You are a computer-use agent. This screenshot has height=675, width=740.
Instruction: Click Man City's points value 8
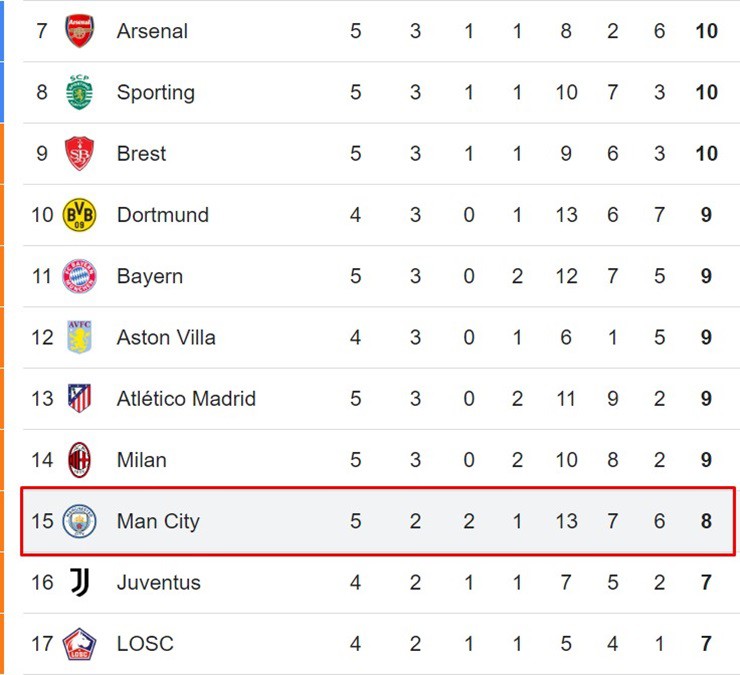click(706, 521)
